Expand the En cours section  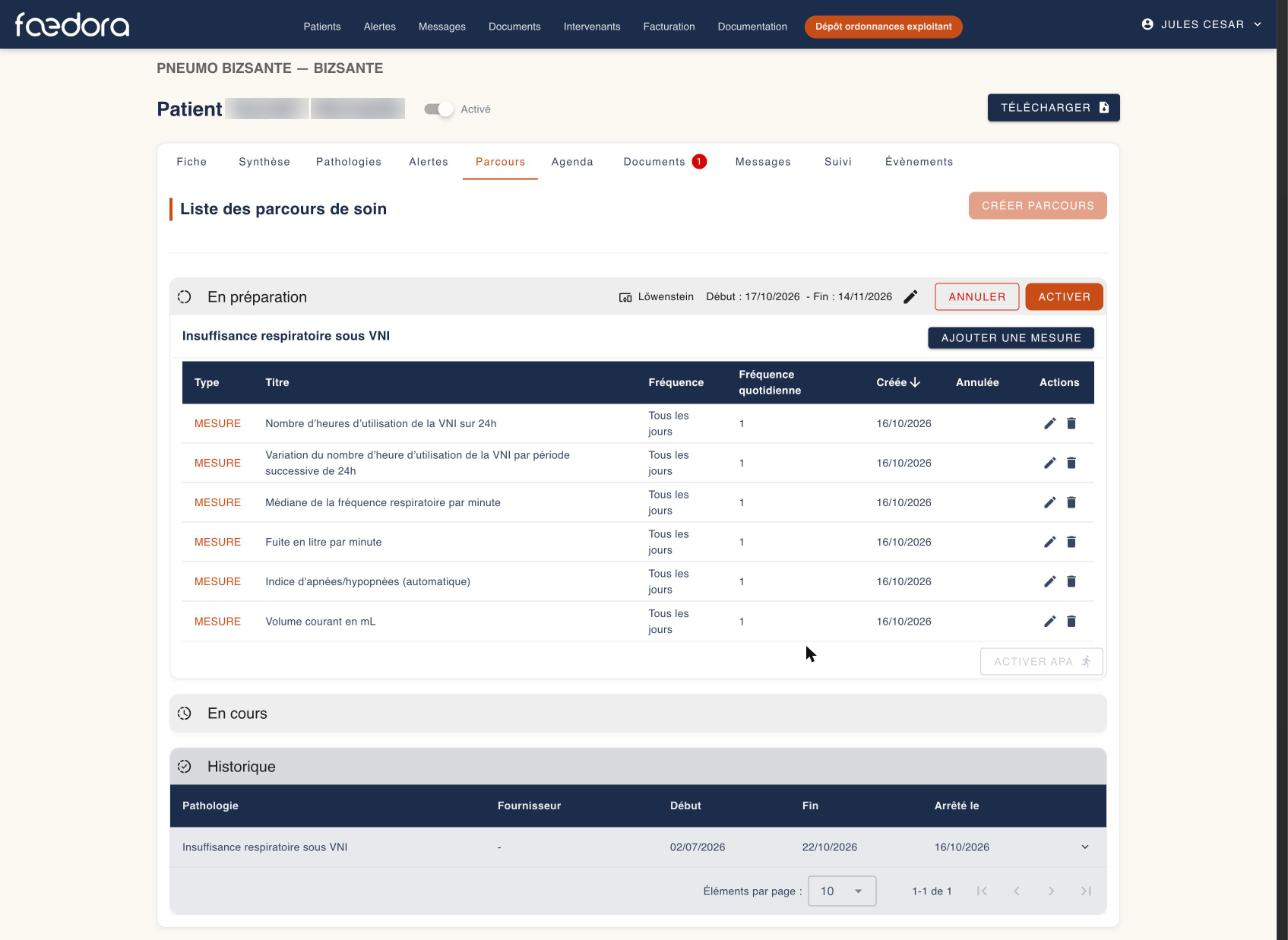(638, 713)
